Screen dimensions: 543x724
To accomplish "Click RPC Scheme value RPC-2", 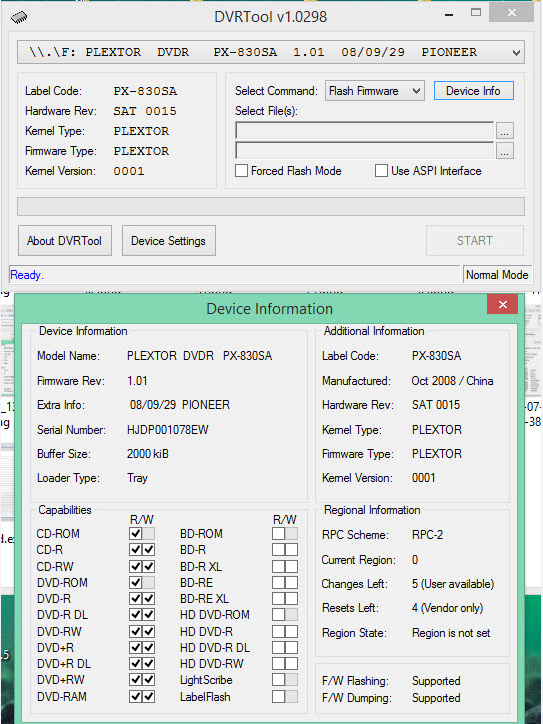I will pyautogui.click(x=428, y=535).
